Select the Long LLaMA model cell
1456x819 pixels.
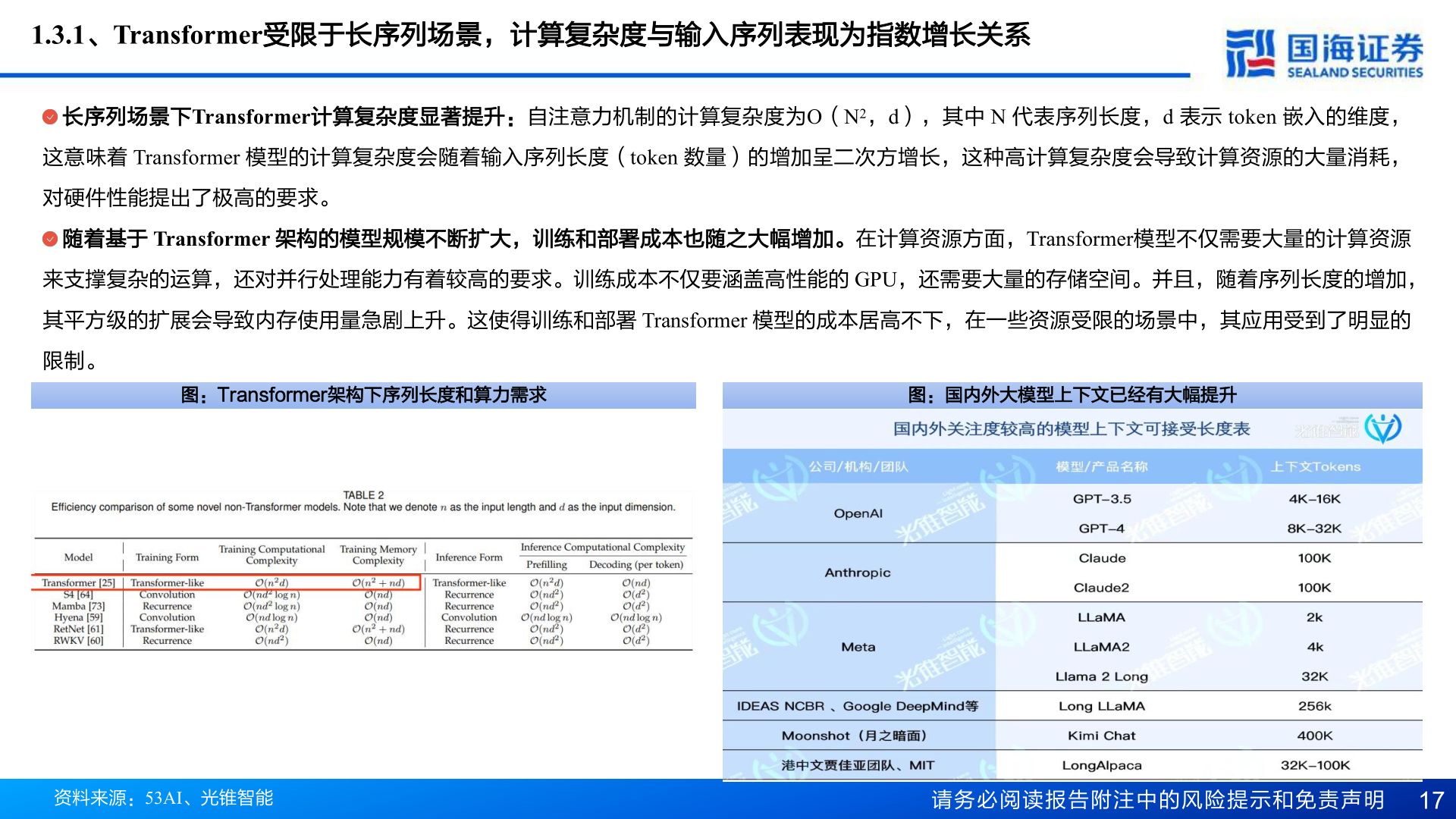click(x=1102, y=706)
